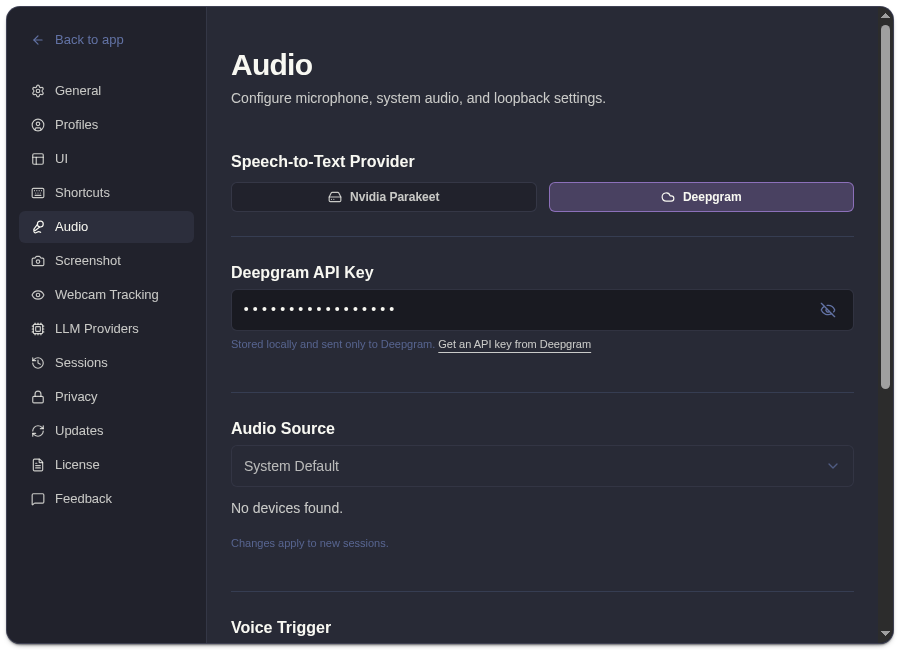Click the Feedback speech bubble icon
Screen dimensions: 900x650
click(38, 499)
